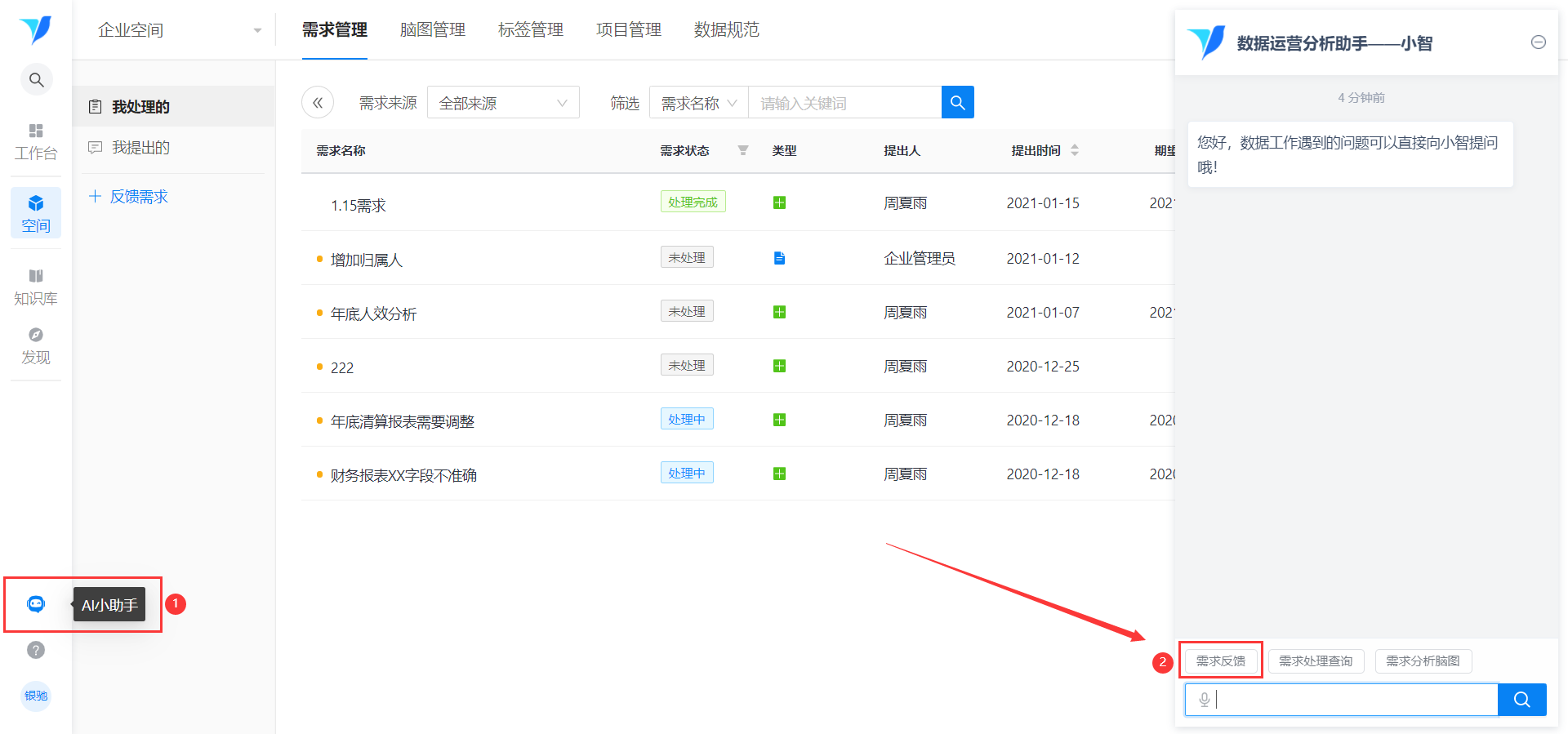Click the 小智 assistant logo
1568x734 pixels.
click(1205, 42)
